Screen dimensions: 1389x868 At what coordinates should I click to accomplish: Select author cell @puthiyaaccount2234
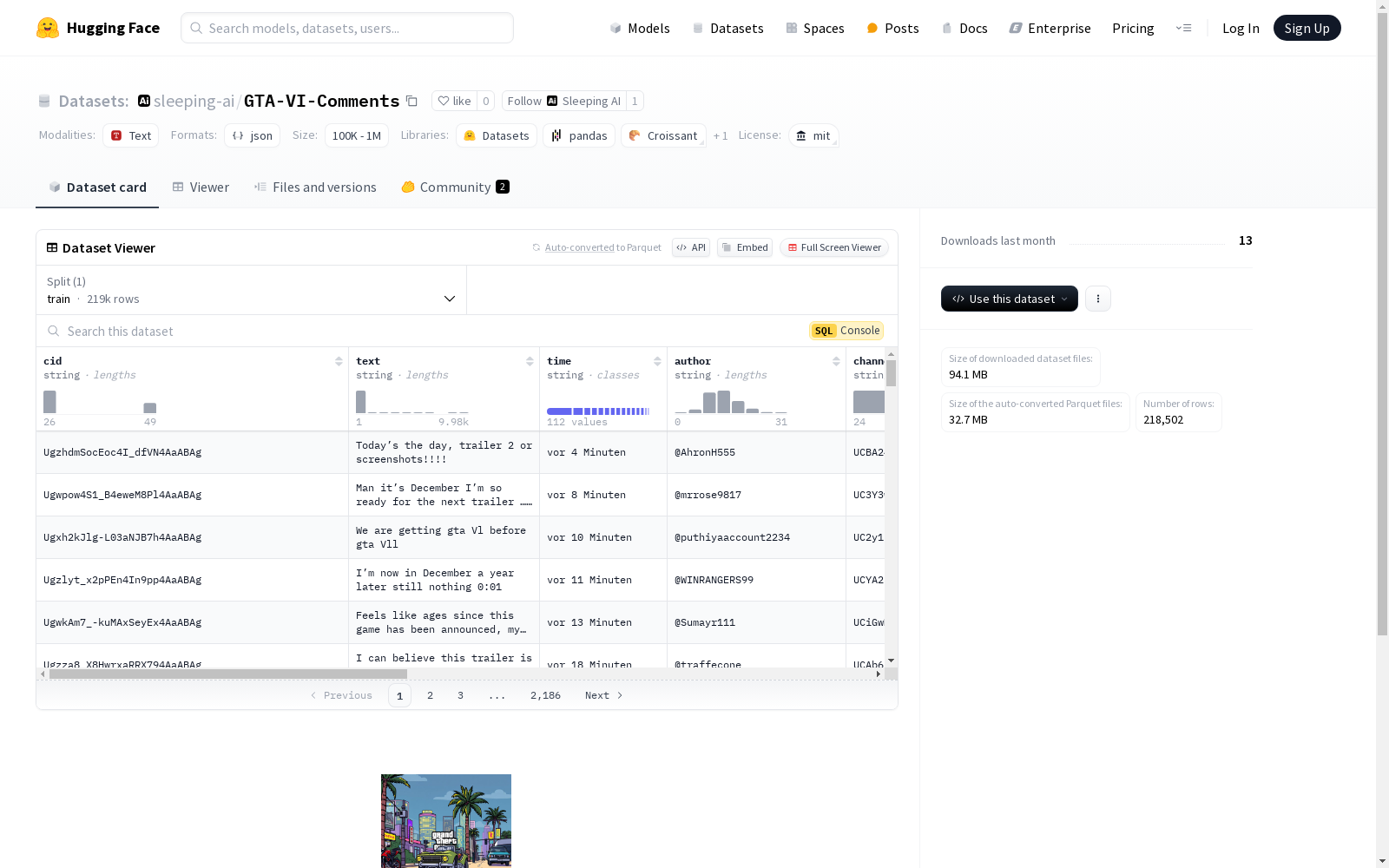tap(756, 537)
